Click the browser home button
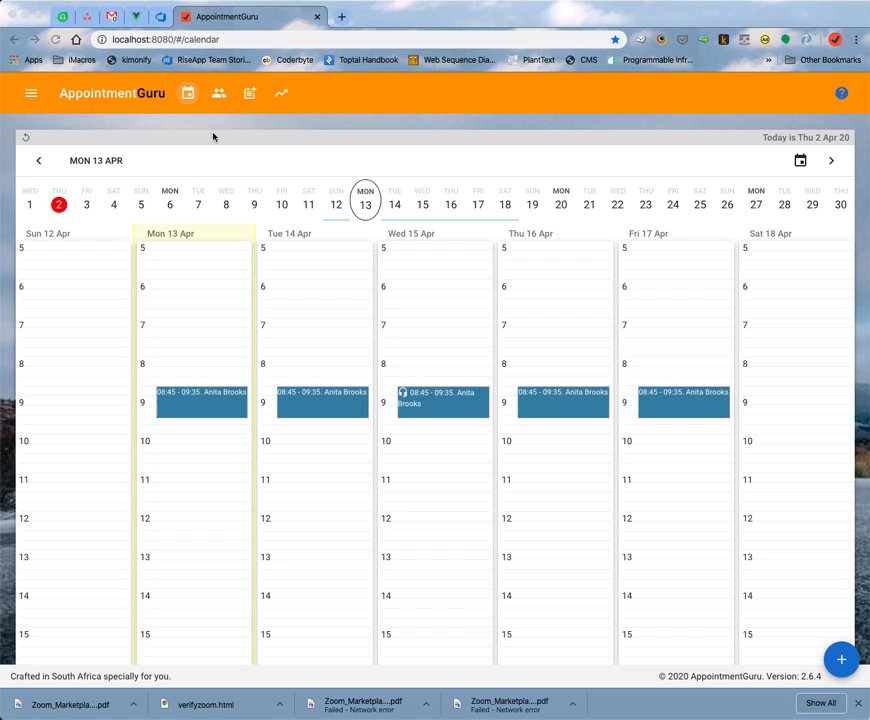Image resolution: width=870 pixels, height=720 pixels. click(76, 39)
